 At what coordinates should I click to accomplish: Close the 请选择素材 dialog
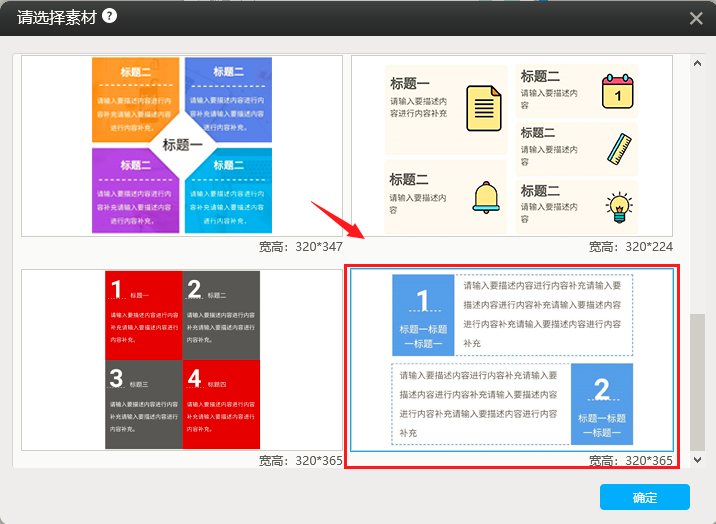(696, 18)
